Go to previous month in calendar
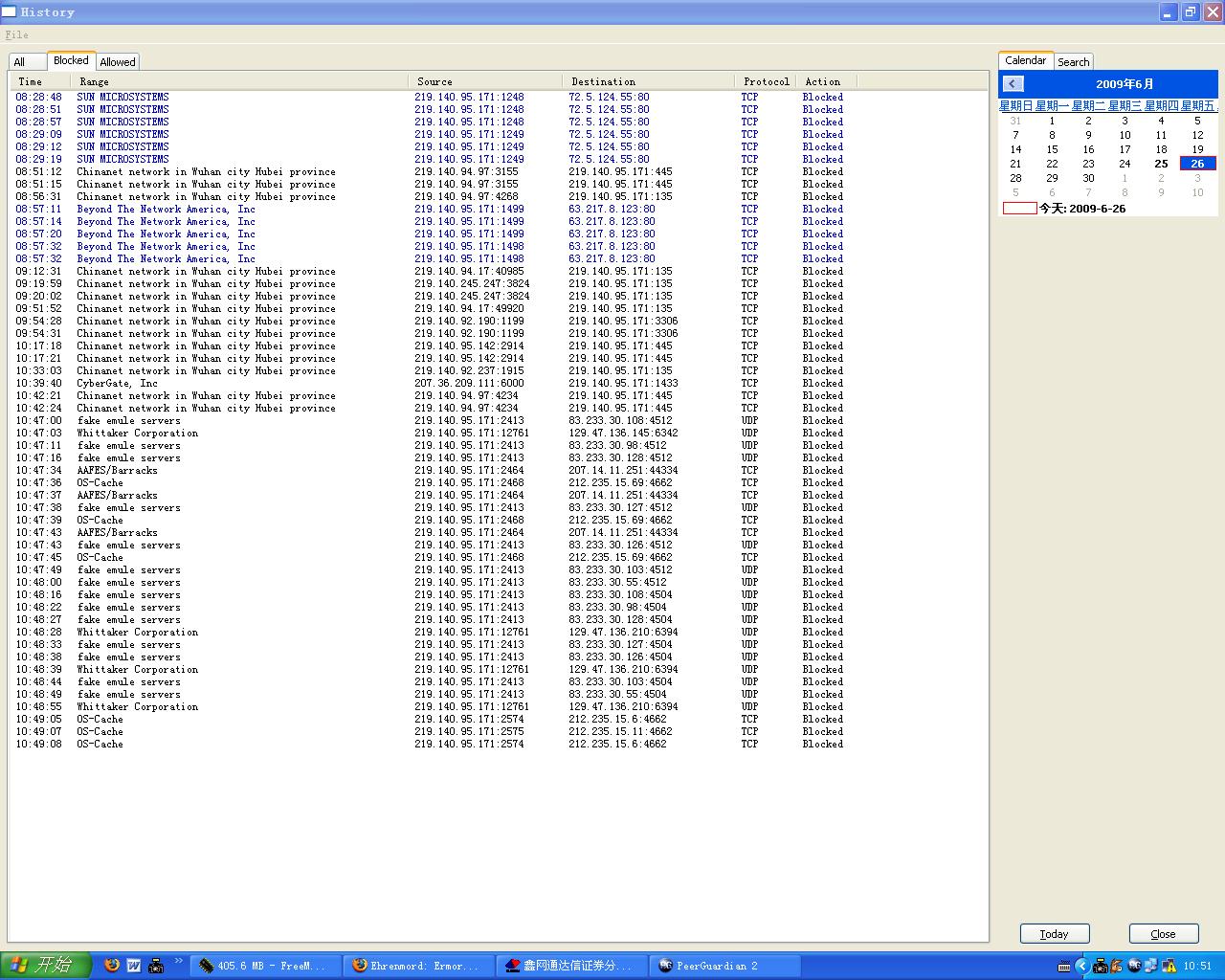Viewport: 1225px width, 980px height. [1013, 84]
